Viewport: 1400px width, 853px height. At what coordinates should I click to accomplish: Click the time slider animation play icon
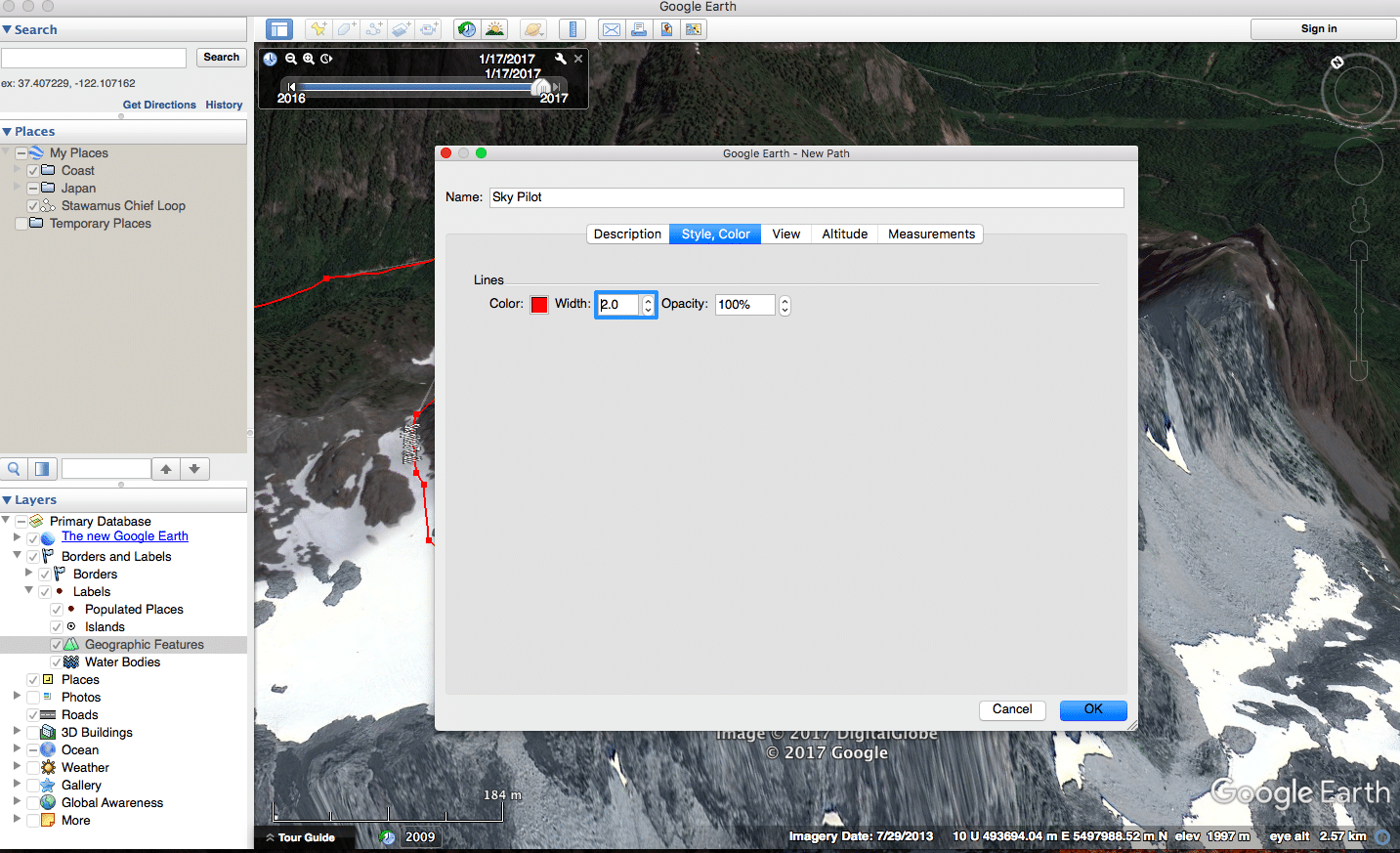click(x=326, y=59)
